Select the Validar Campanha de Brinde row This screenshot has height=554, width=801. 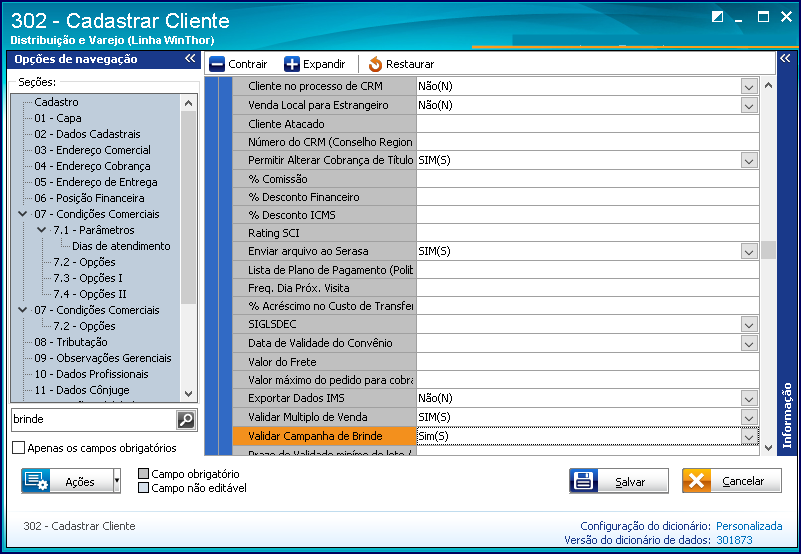click(496, 436)
